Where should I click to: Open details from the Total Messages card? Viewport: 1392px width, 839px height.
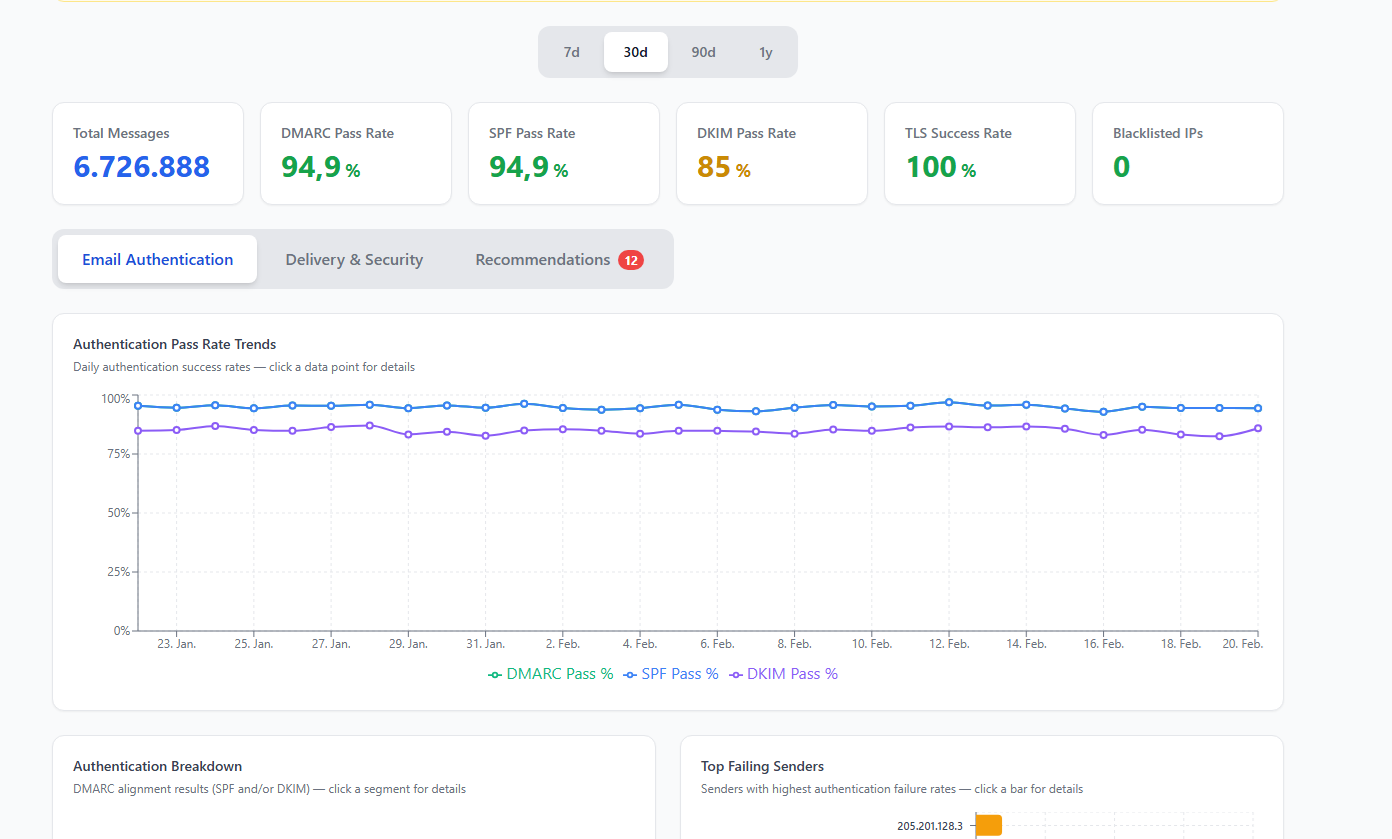[x=147, y=153]
